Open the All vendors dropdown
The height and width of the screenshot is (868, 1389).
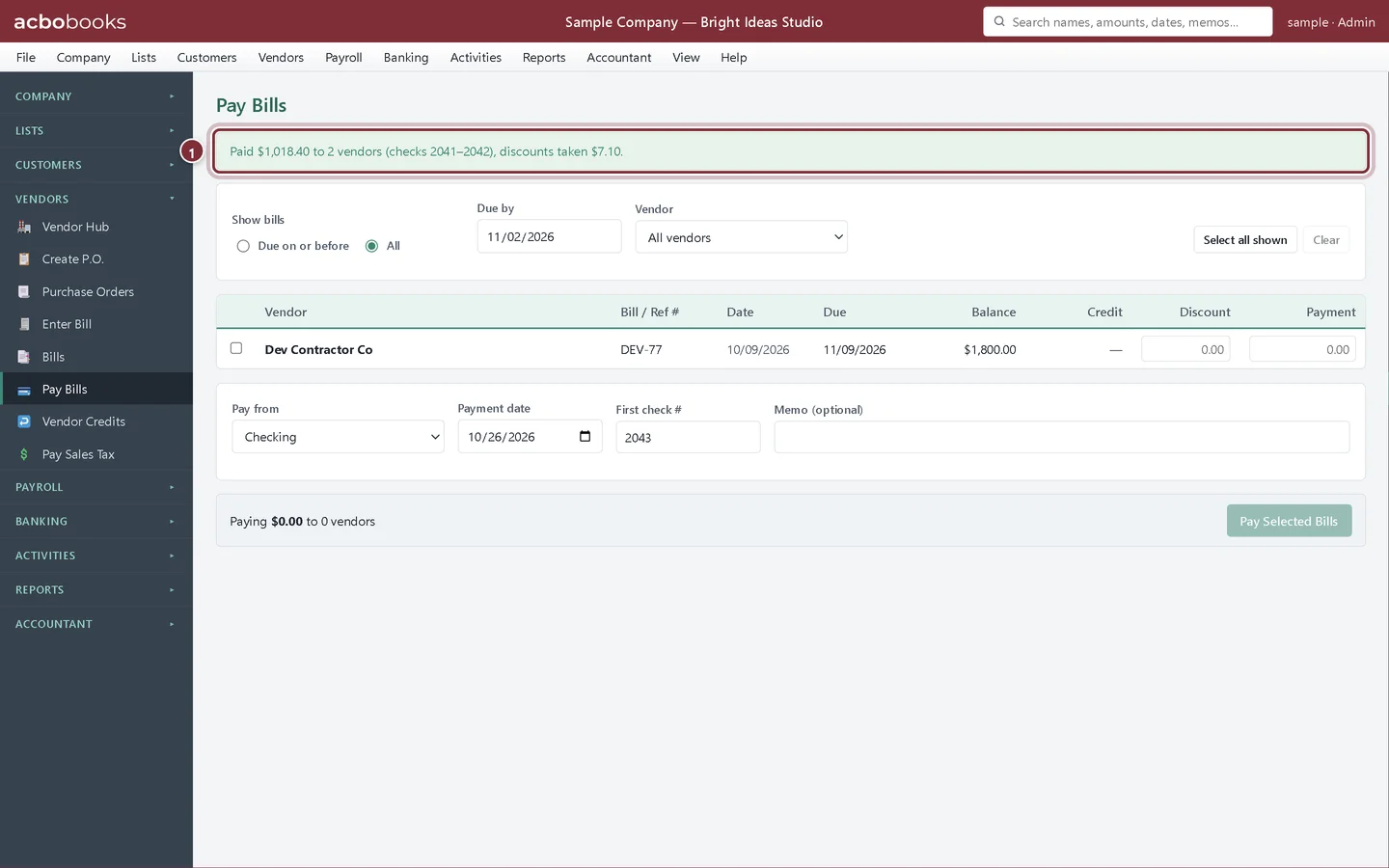[x=742, y=237]
